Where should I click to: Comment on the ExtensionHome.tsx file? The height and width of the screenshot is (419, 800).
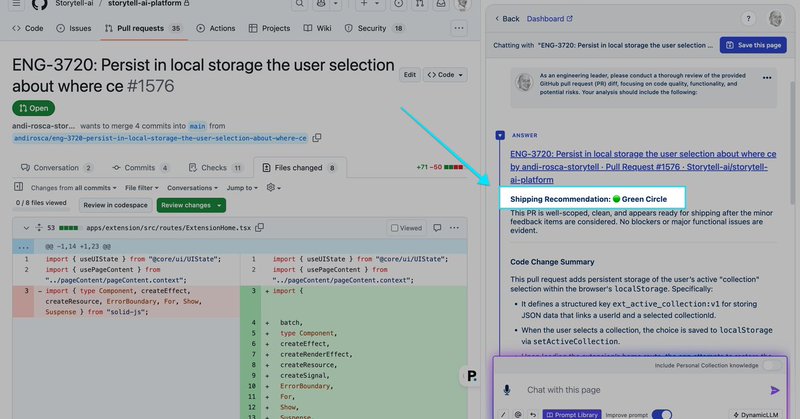(437, 228)
